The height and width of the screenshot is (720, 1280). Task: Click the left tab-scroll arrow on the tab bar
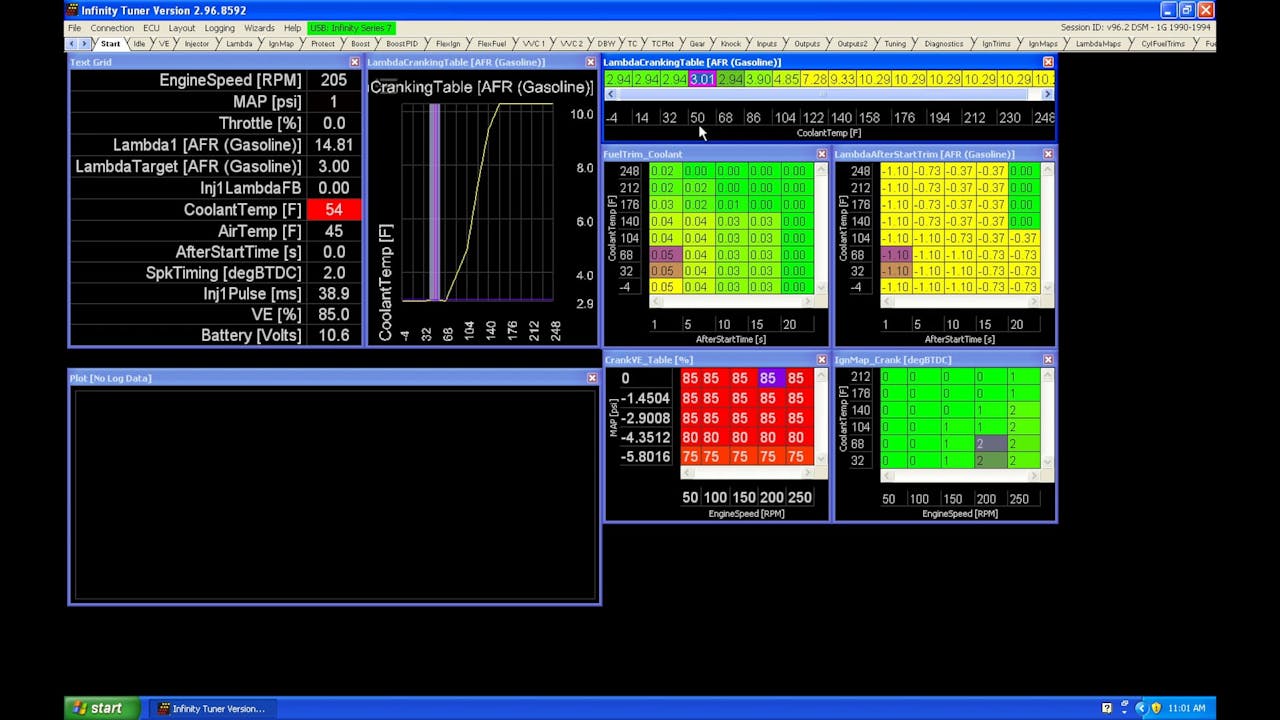(73, 44)
